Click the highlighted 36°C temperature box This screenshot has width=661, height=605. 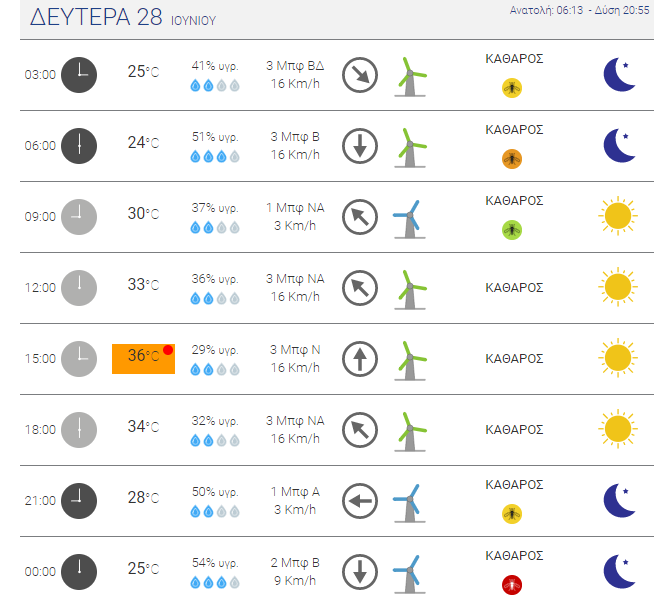click(x=143, y=359)
